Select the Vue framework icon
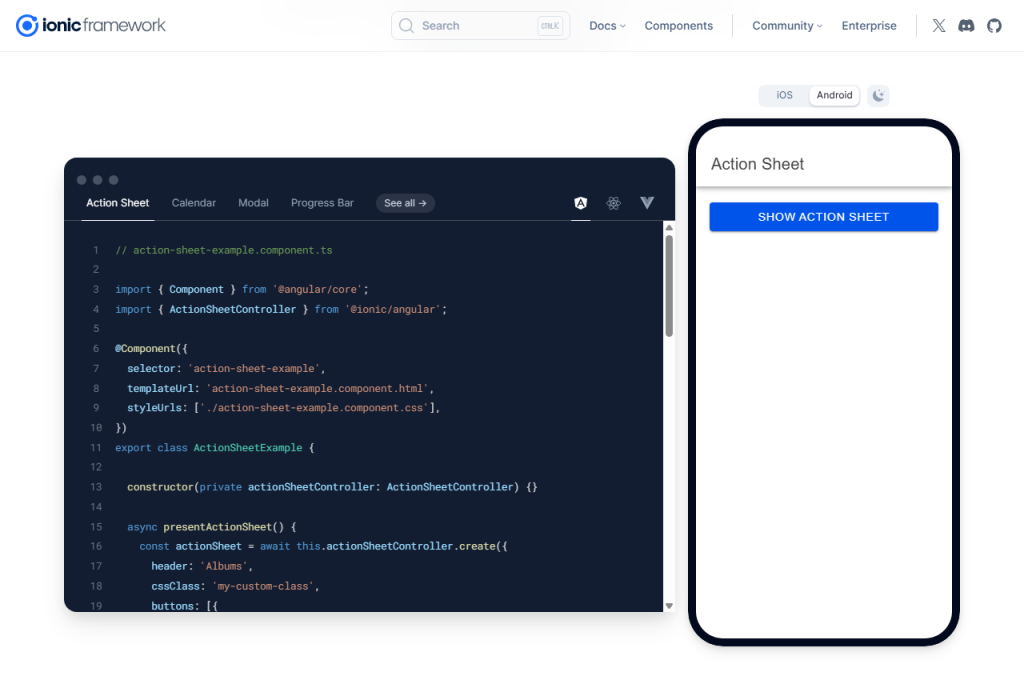Image resolution: width=1024 pixels, height=684 pixels. 647,203
